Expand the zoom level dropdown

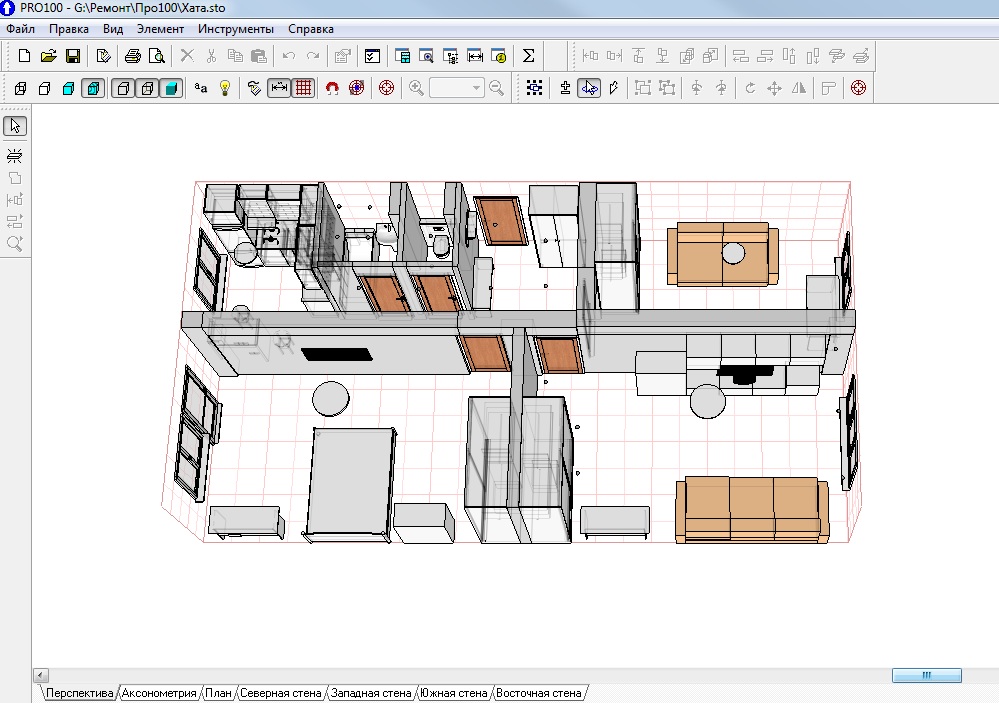tap(475, 88)
